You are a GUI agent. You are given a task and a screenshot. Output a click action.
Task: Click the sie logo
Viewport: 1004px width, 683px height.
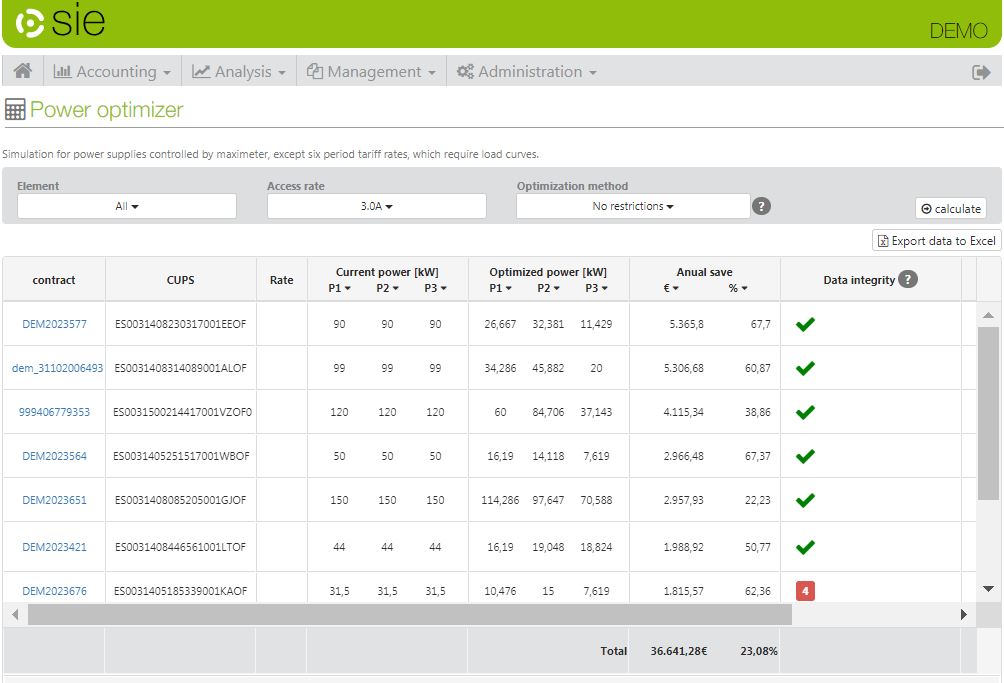click(x=60, y=23)
